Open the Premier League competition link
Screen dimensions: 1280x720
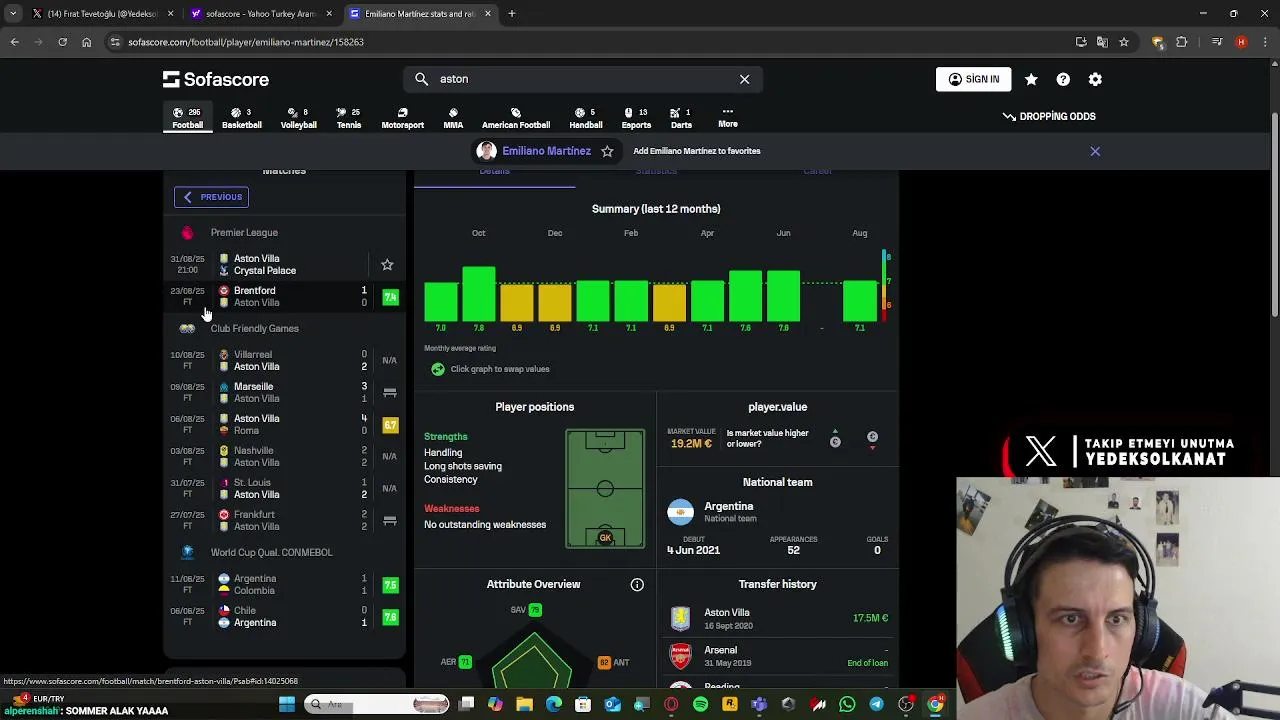244,233
